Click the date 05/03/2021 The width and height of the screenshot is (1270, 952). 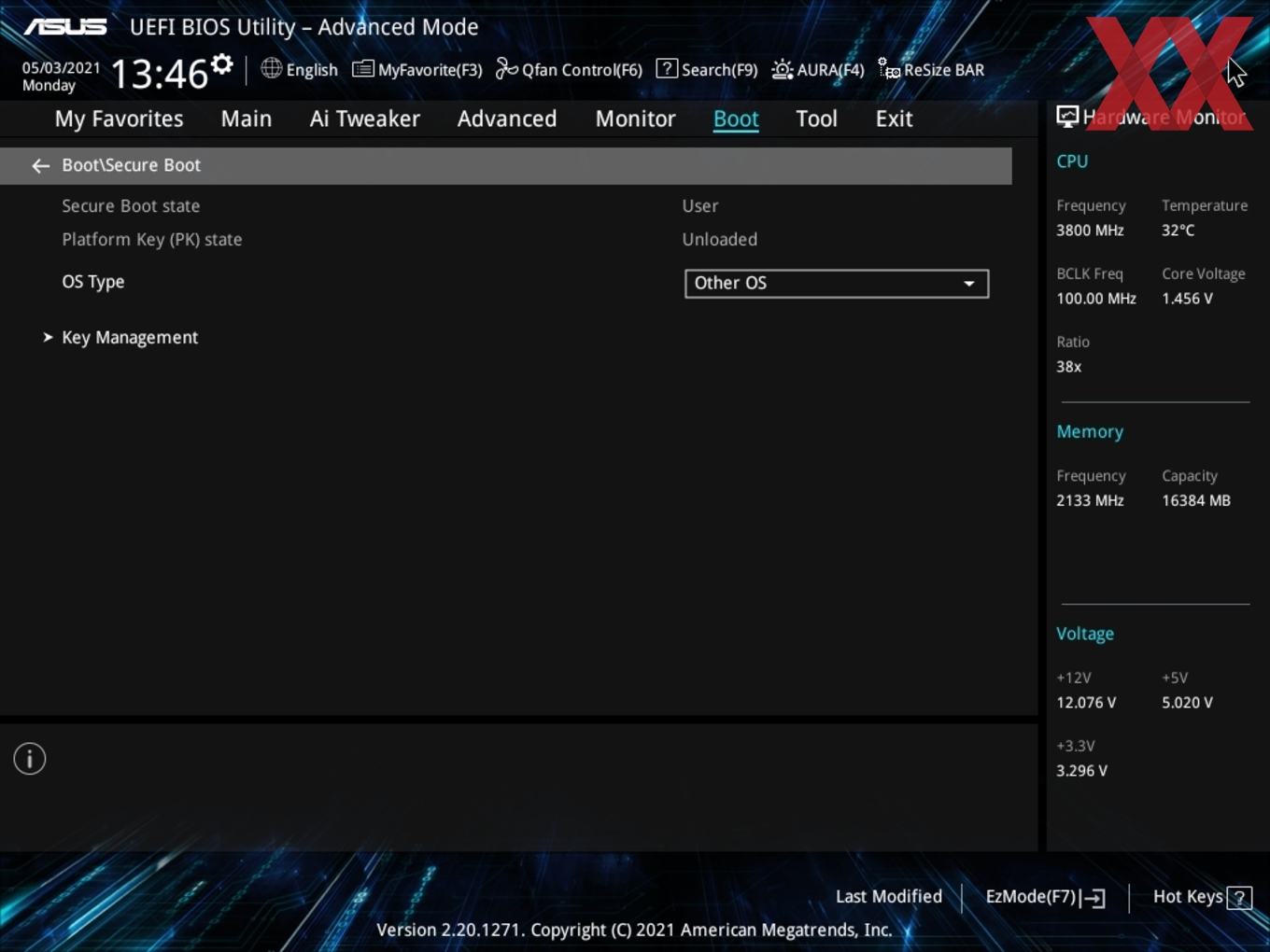[x=62, y=68]
